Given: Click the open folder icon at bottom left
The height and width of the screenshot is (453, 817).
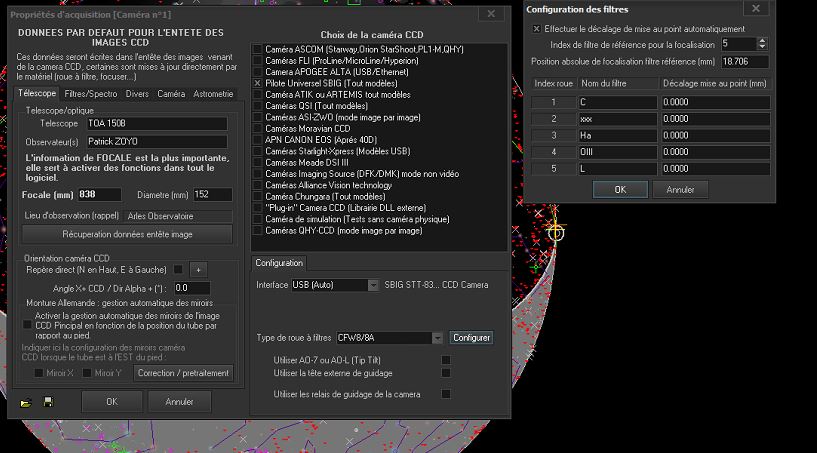Looking at the screenshot, I should click(27, 402).
